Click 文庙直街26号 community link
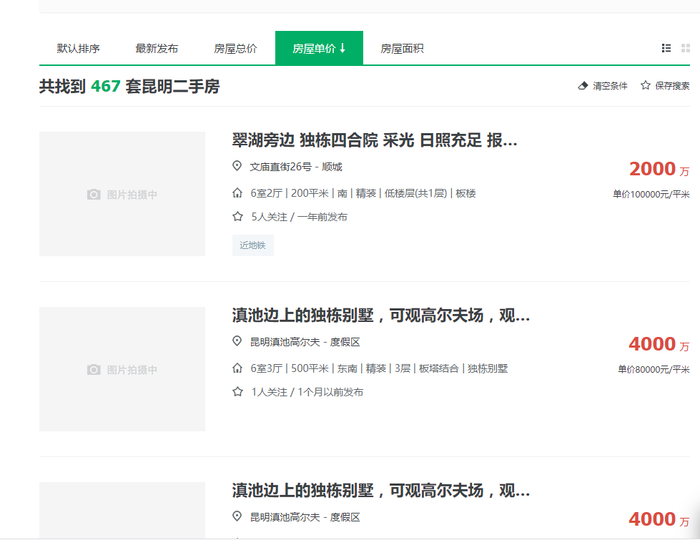Image resolution: width=700 pixels, height=543 pixels. pos(281,167)
